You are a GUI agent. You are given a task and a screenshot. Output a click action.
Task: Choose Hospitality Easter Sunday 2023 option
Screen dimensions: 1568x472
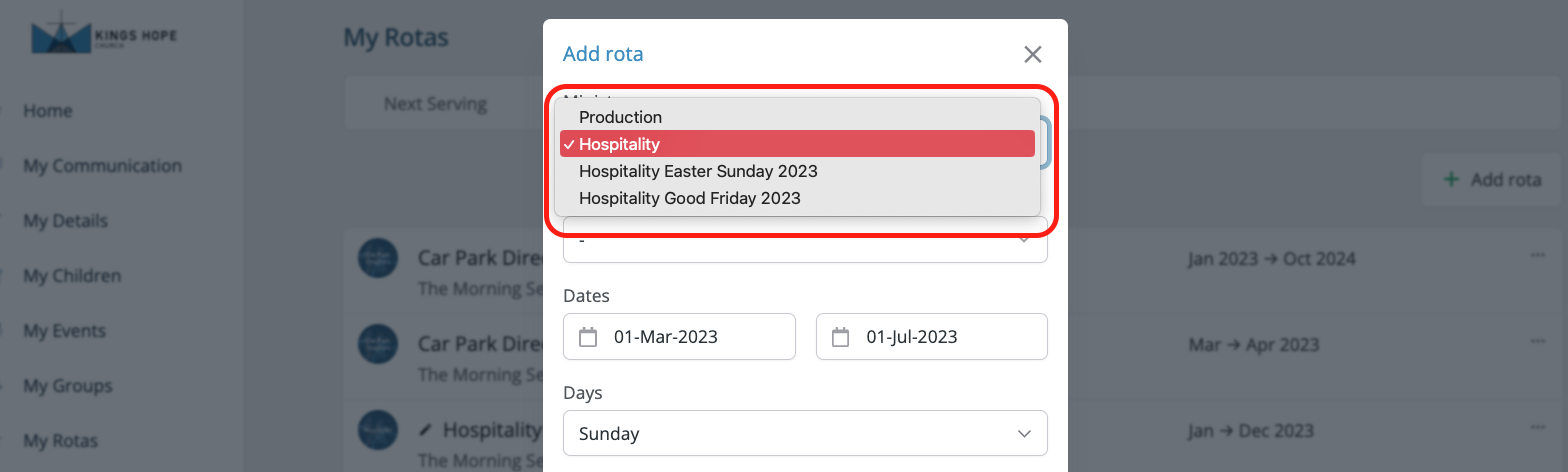[x=698, y=171]
